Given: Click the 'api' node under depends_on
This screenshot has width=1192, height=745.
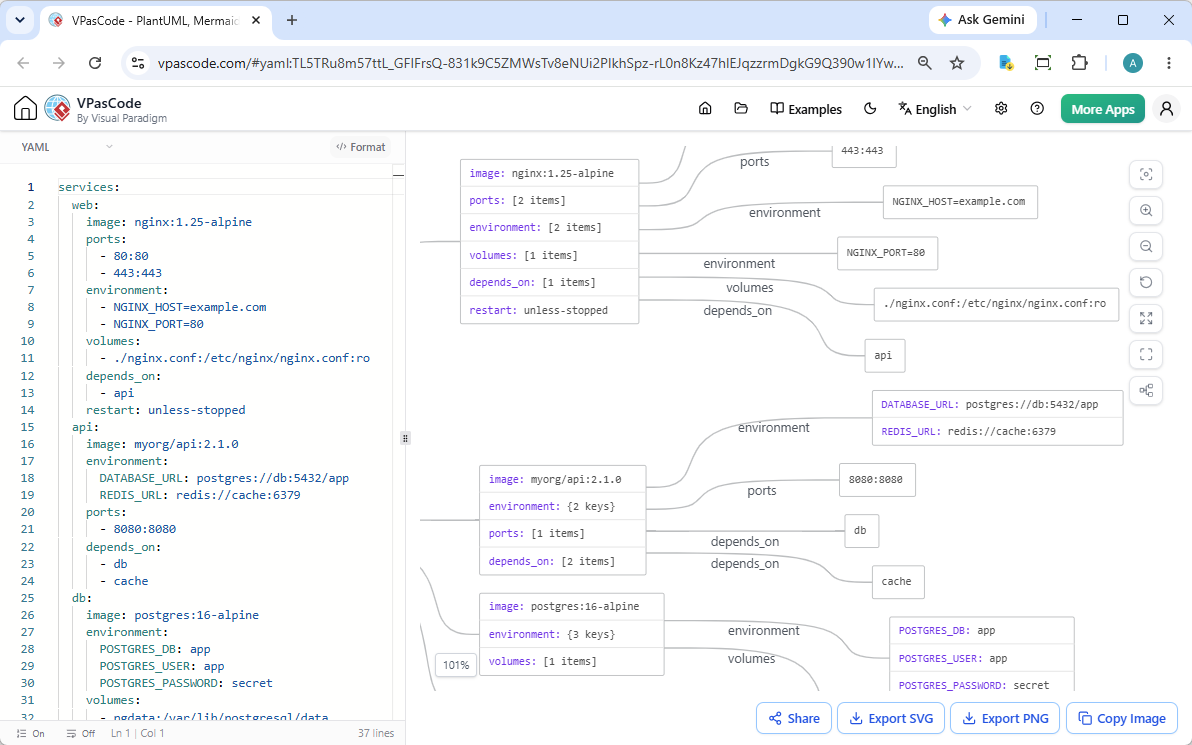Looking at the screenshot, I should 884,355.
